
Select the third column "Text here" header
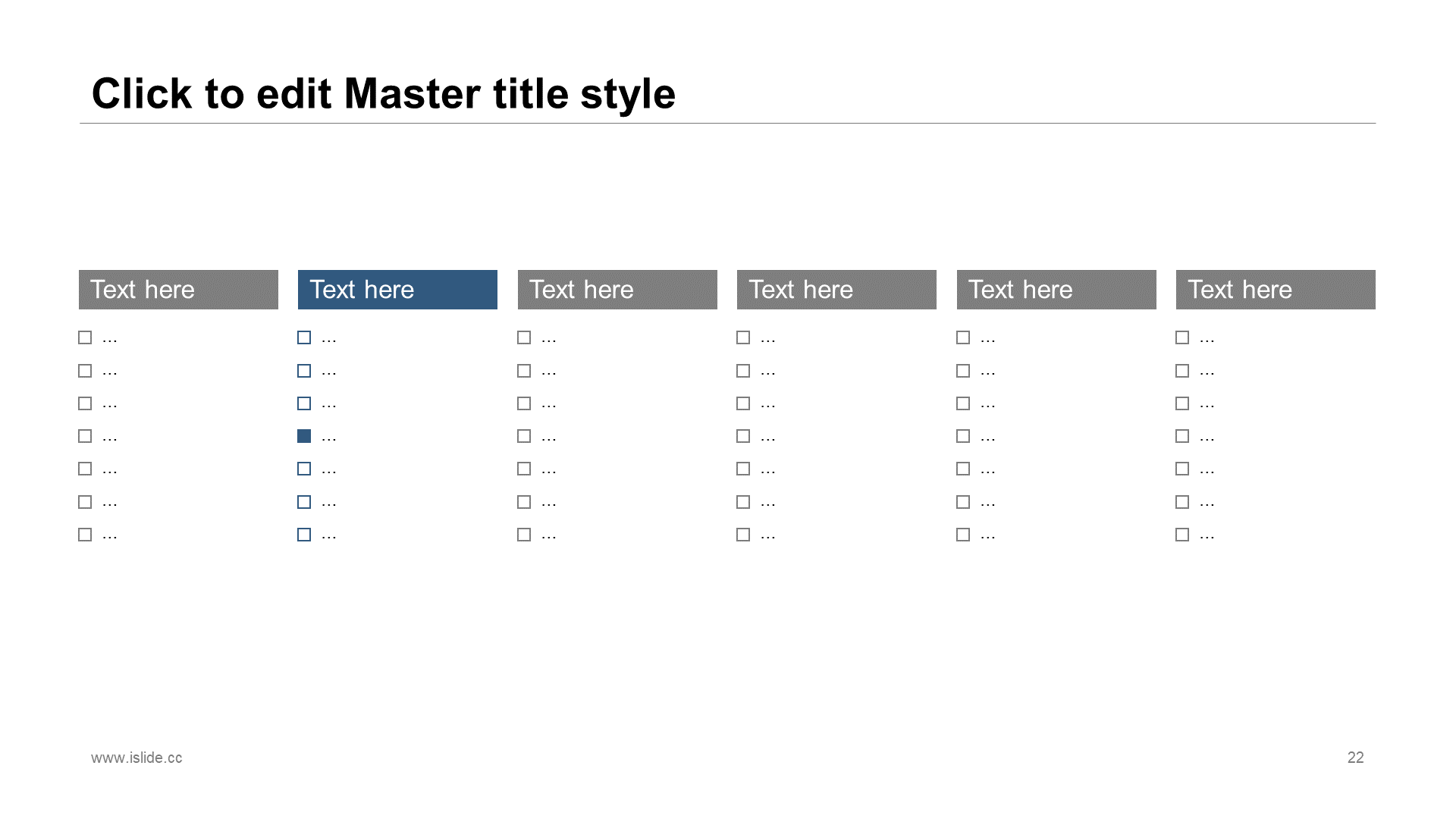tap(617, 290)
